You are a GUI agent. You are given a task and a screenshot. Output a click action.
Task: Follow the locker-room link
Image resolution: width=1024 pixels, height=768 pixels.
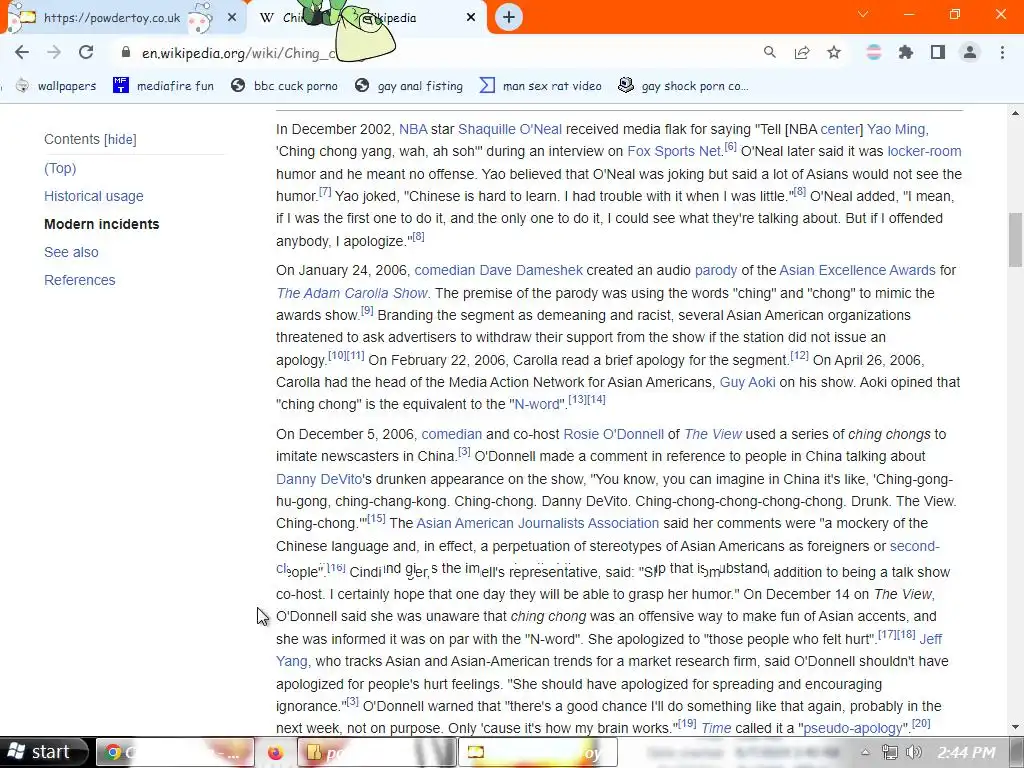(x=924, y=152)
